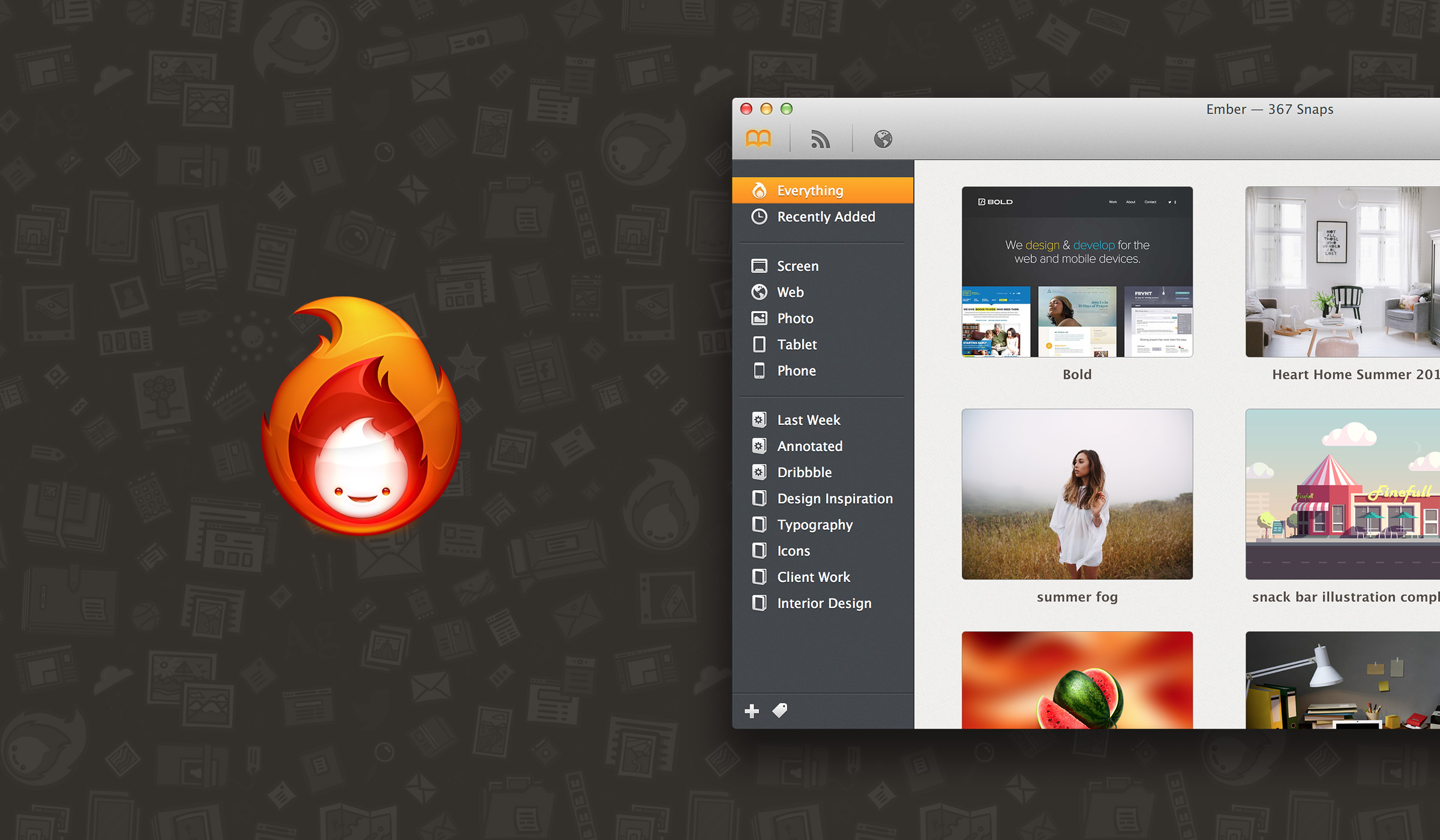Add a new collection using the plus icon

point(751,711)
